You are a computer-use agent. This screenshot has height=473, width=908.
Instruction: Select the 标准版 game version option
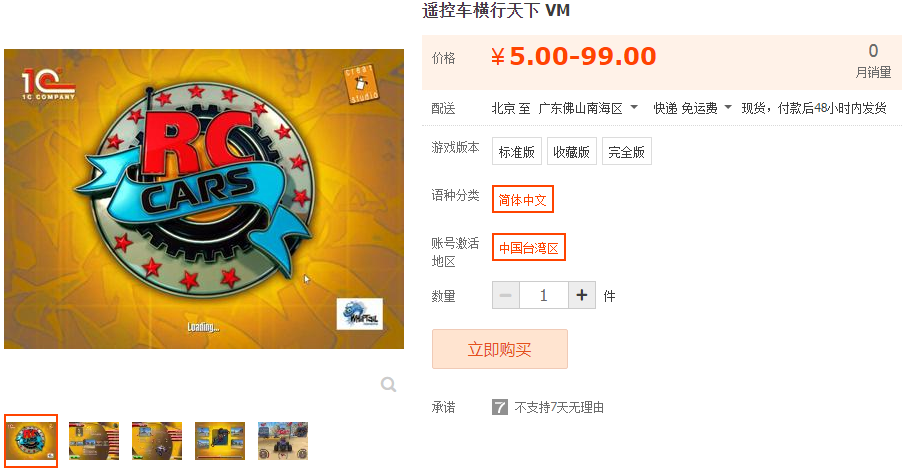point(517,152)
